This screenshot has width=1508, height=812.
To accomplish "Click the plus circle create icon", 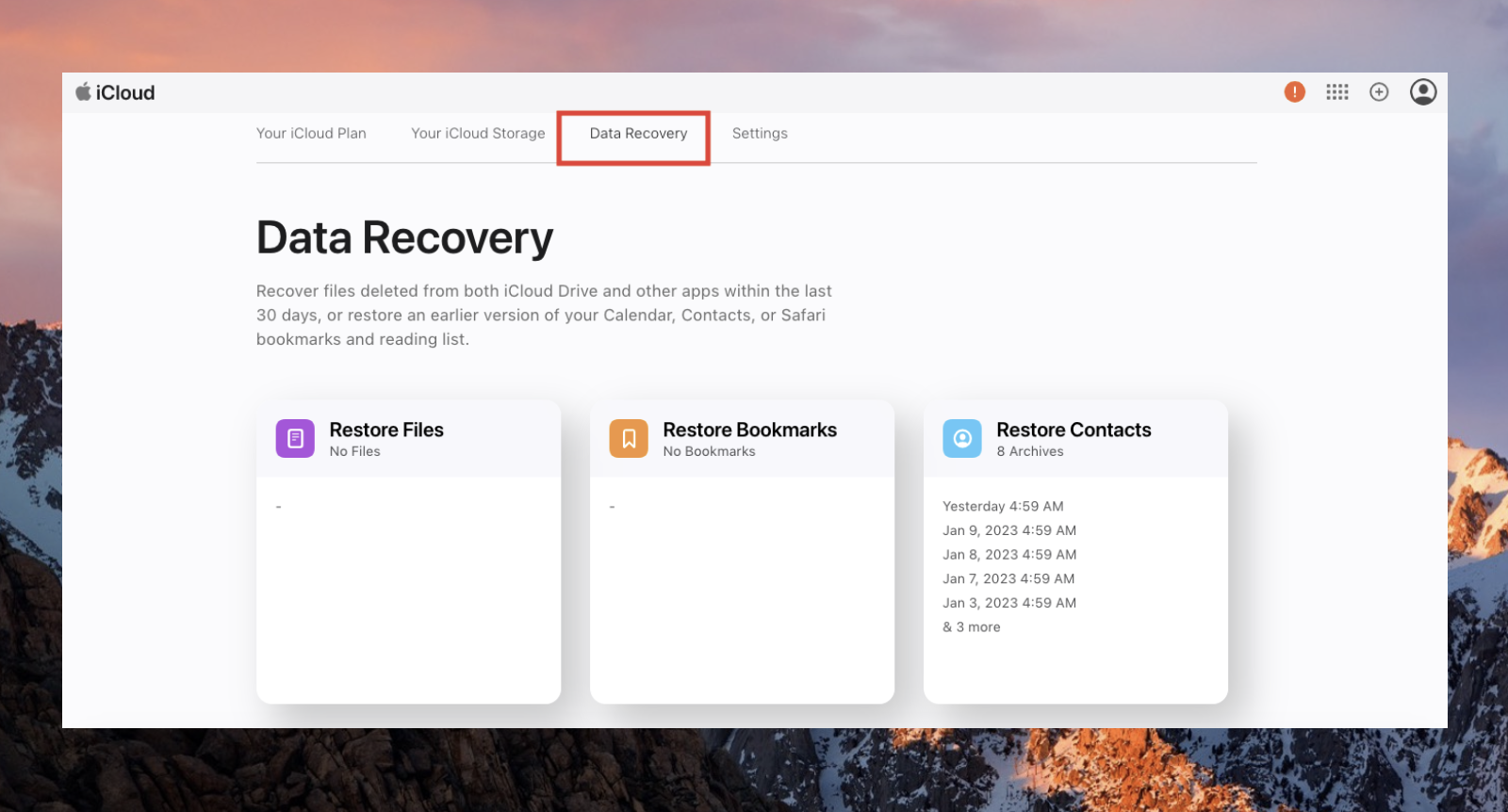I will (x=1379, y=91).
